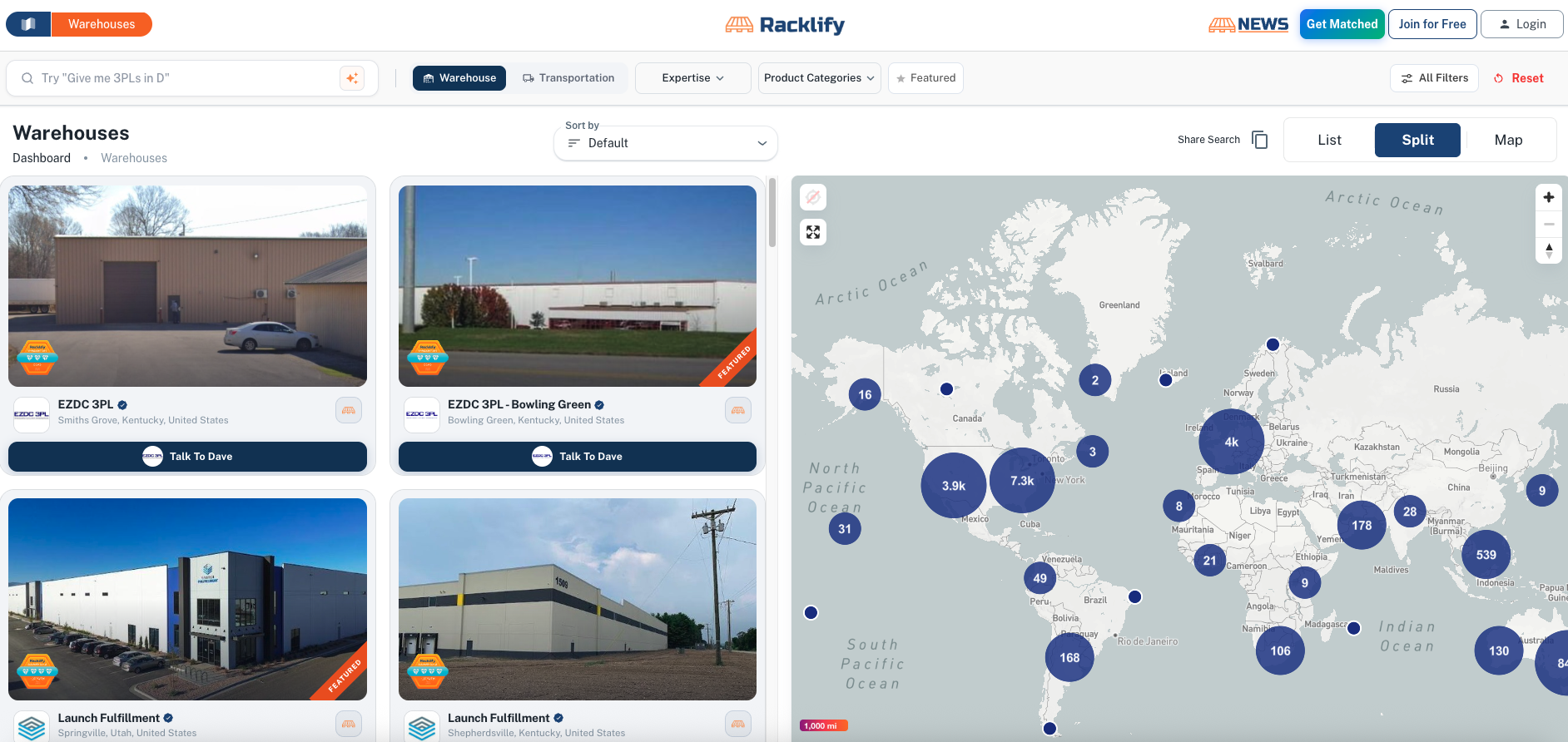Click the Login button
This screenshot has height=742, width=1568.
[1522, 24]
